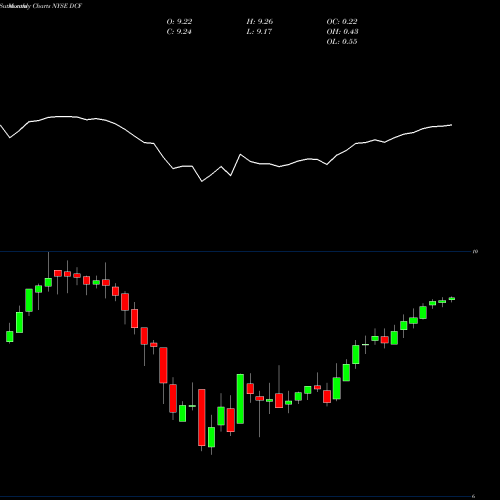Click the OH: 0.43 value
Screen dimensions: 500x500
point(342,32)
